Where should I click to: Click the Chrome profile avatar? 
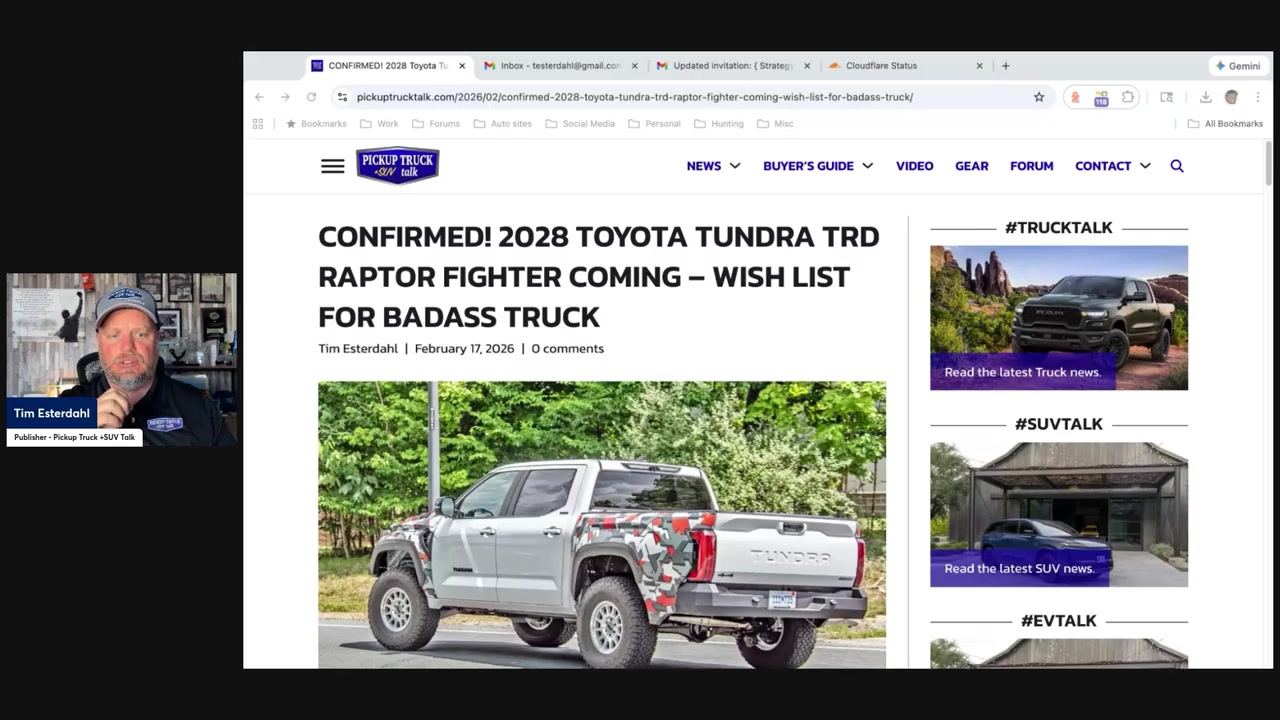pos(1231,97)
